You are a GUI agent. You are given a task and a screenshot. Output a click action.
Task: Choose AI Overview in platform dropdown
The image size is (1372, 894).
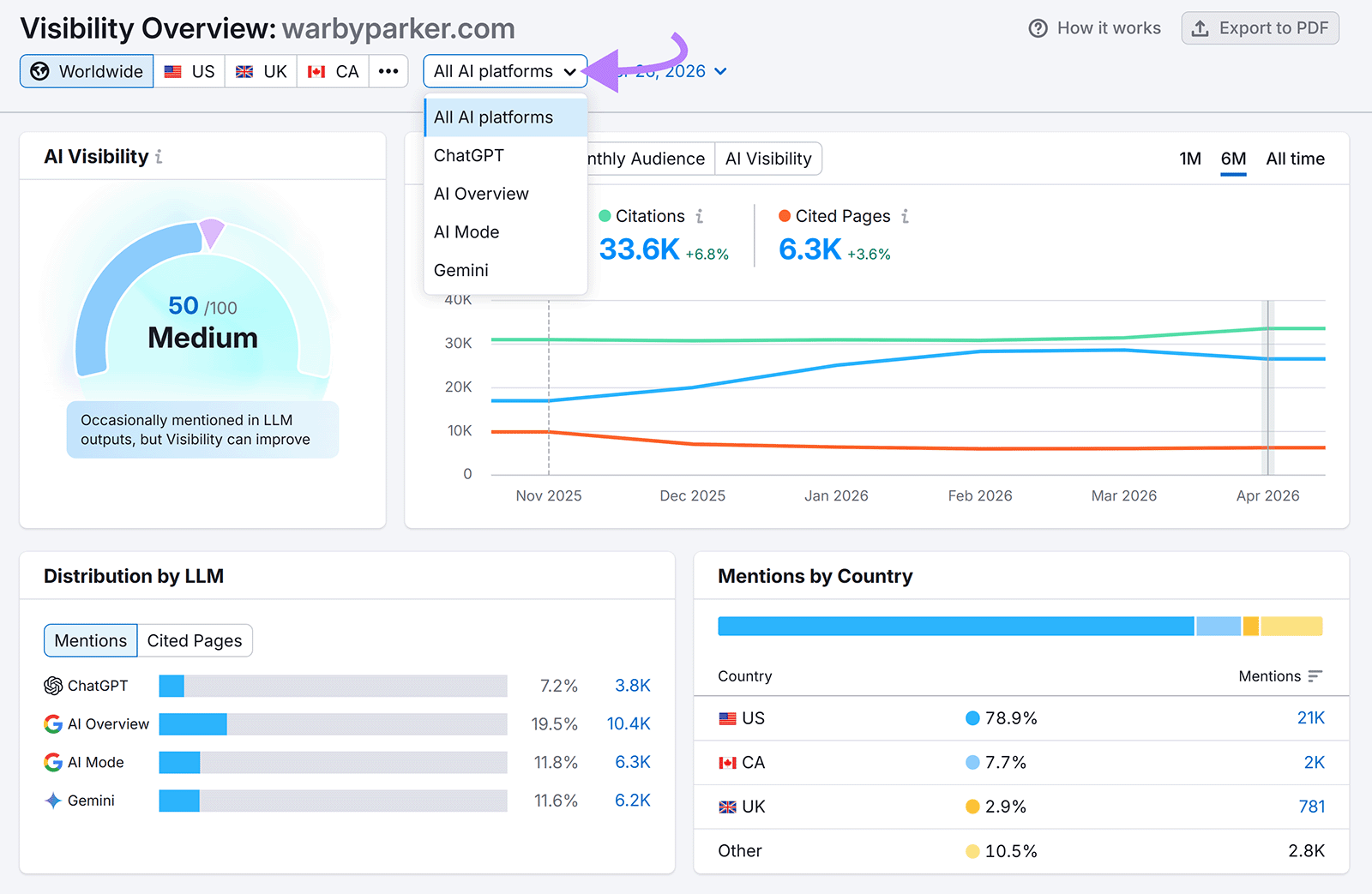coord(505,194)
